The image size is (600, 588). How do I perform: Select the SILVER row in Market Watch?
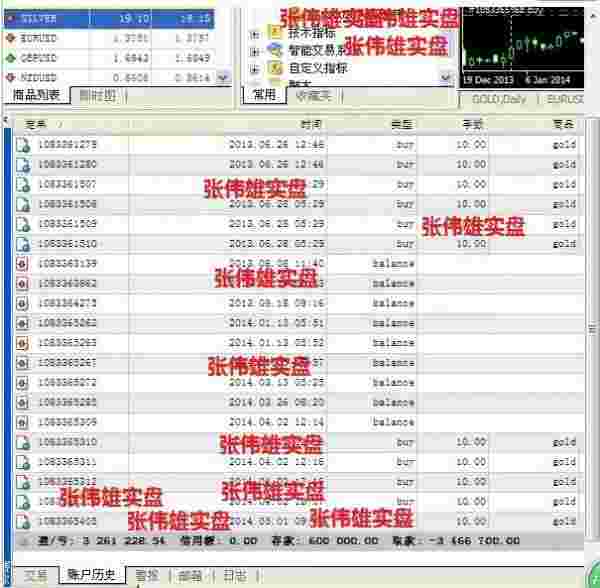click(x=109, y=18)
